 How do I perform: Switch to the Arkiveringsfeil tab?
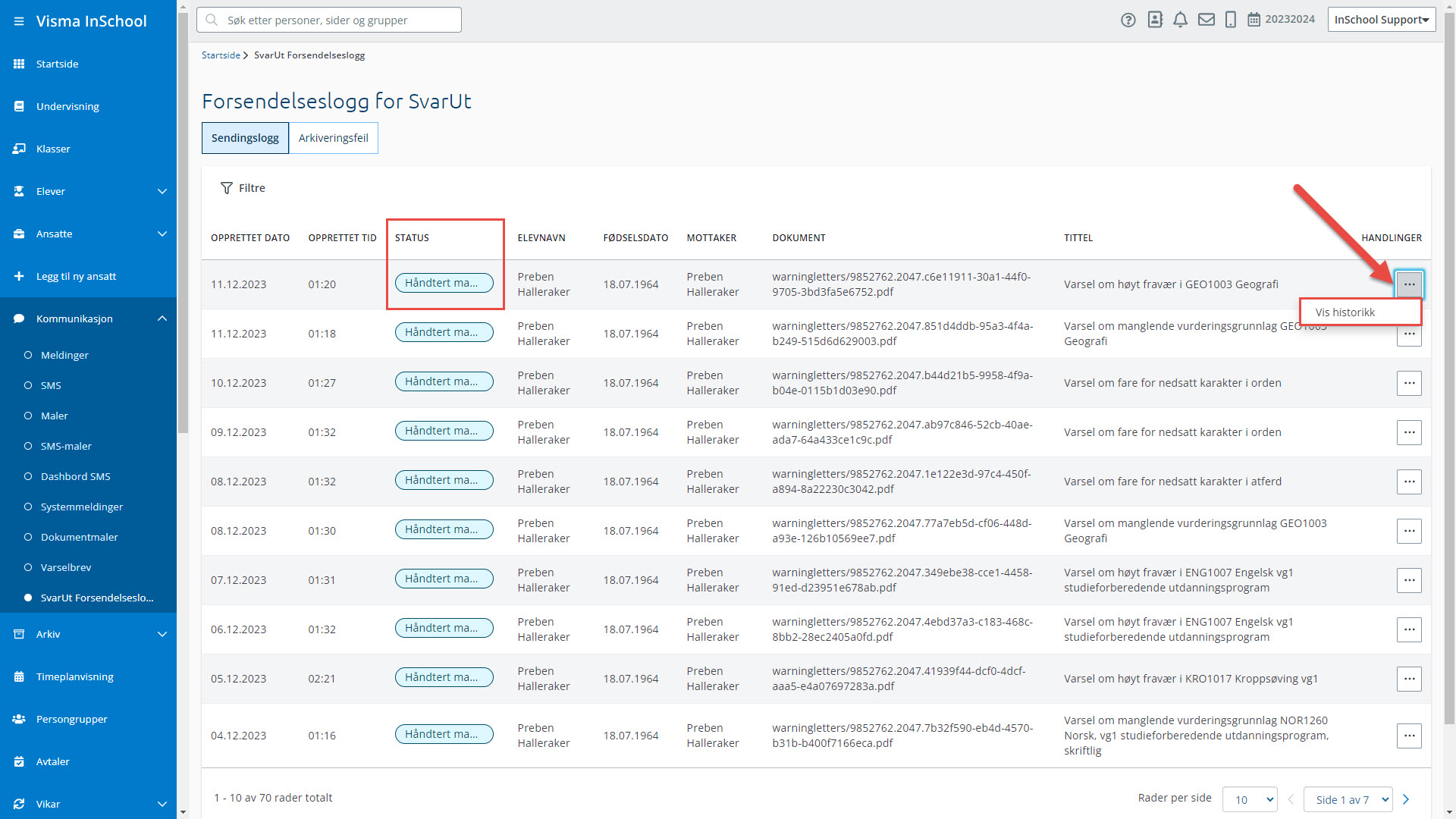333,138
